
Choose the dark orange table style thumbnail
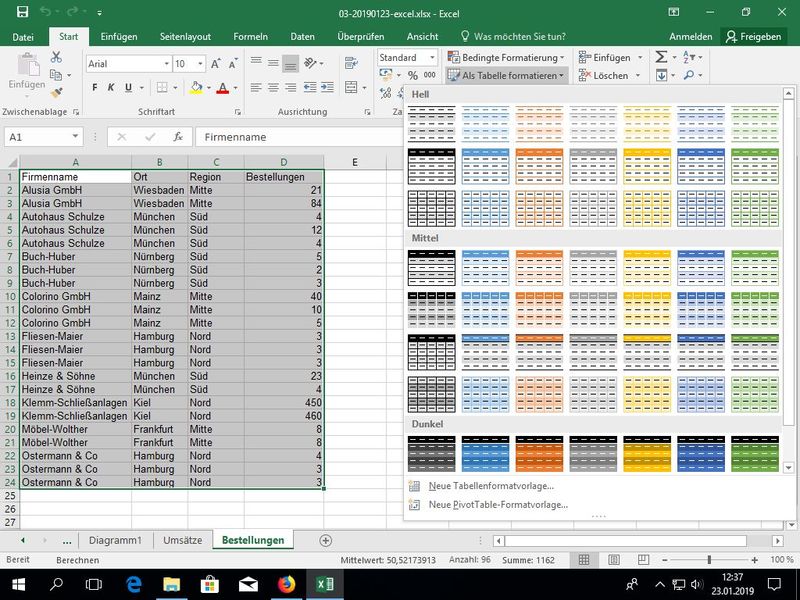pos(539,454)
